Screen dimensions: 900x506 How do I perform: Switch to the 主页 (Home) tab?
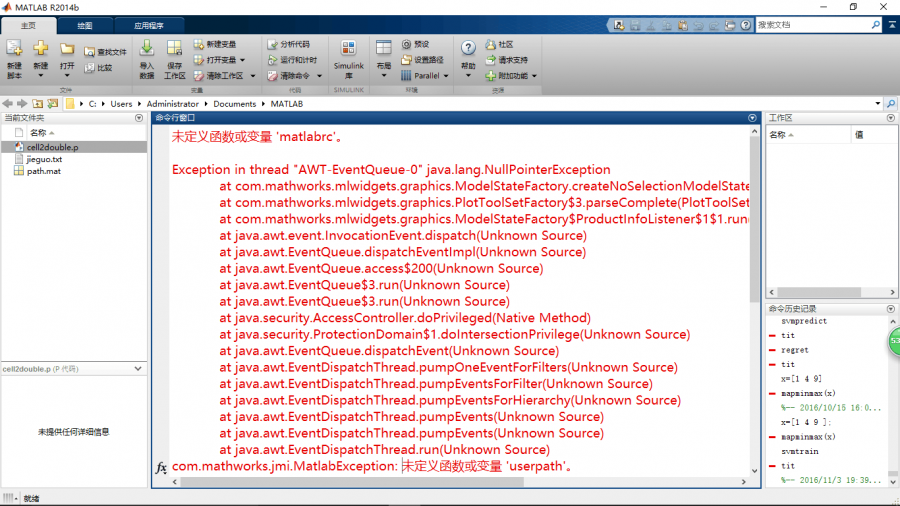(x=29, y=25)
